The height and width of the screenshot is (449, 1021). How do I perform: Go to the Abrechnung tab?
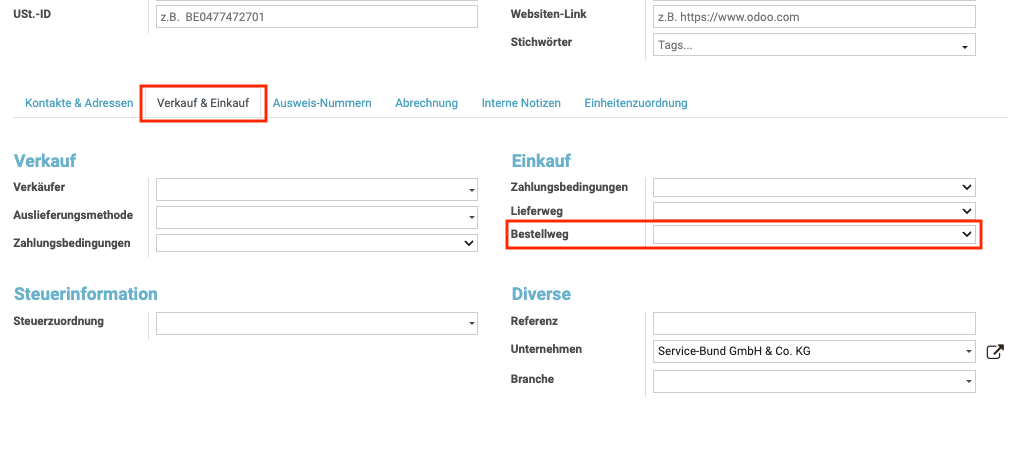tap(426, 103)
